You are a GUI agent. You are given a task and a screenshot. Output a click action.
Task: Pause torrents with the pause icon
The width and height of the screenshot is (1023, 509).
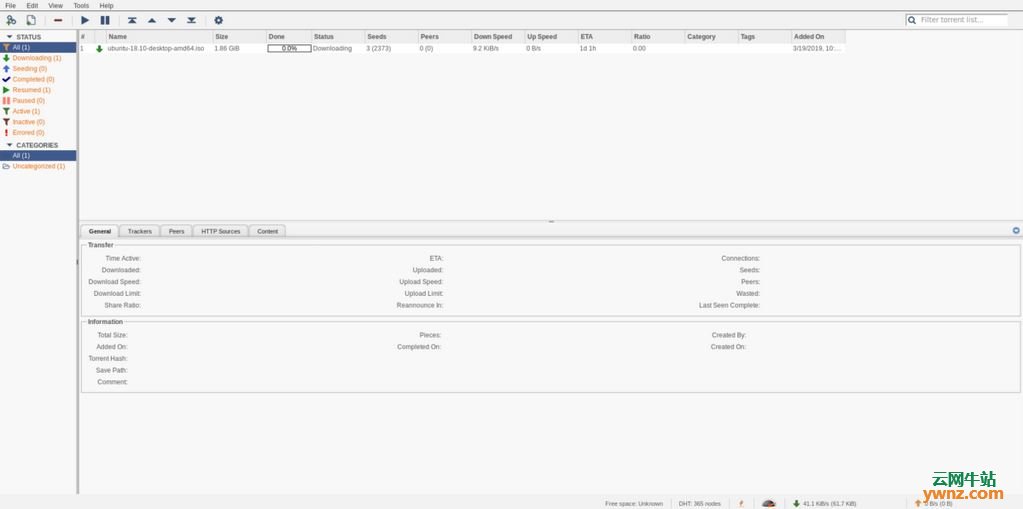click(105, 20)
